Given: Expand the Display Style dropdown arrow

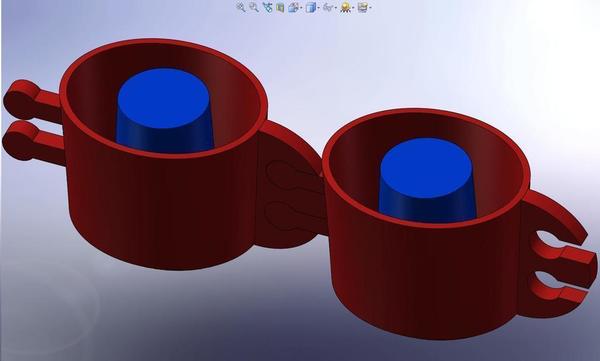Looking at the screenshot, I should point(318,8).
